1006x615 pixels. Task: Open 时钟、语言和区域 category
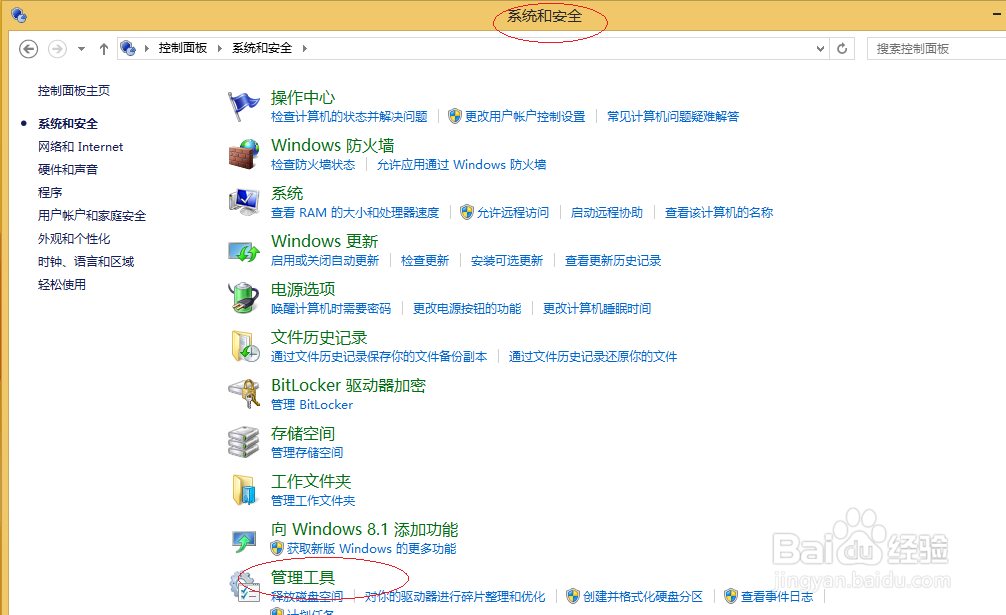coord(86,262)
